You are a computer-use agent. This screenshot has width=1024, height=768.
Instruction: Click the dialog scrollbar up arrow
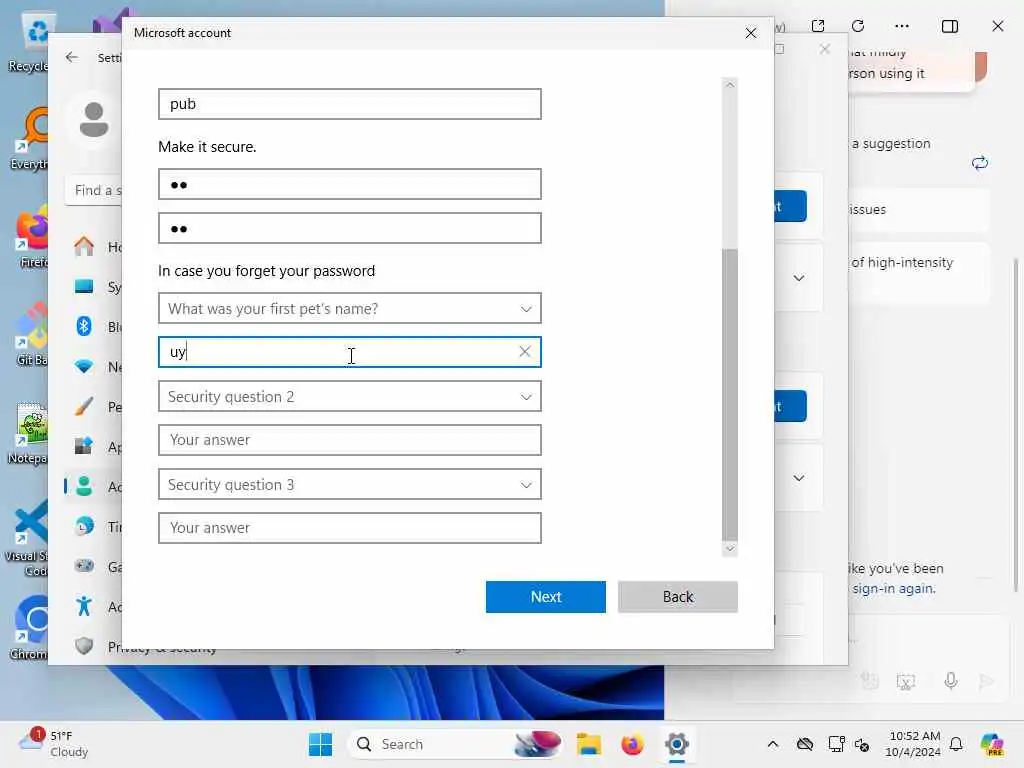(x=730, y=85)
